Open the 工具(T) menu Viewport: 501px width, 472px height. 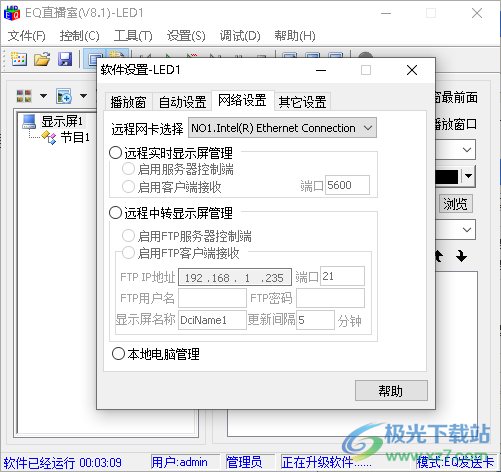click(133, 35)
